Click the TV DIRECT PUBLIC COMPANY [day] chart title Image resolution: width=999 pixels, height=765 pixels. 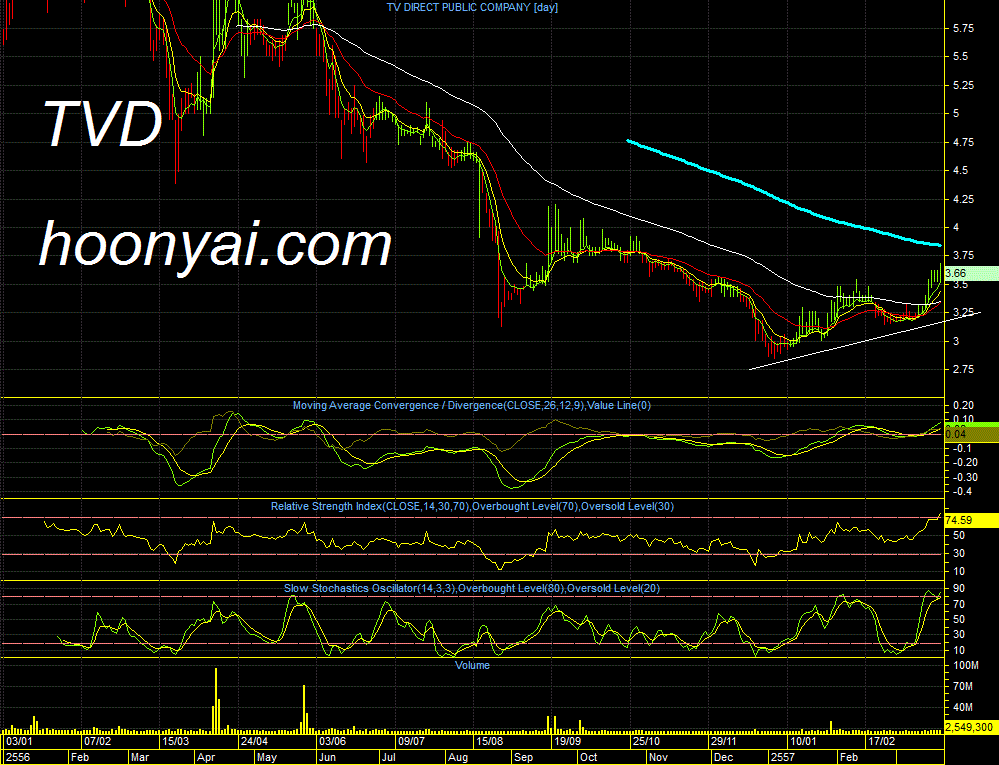pos(472,8)
